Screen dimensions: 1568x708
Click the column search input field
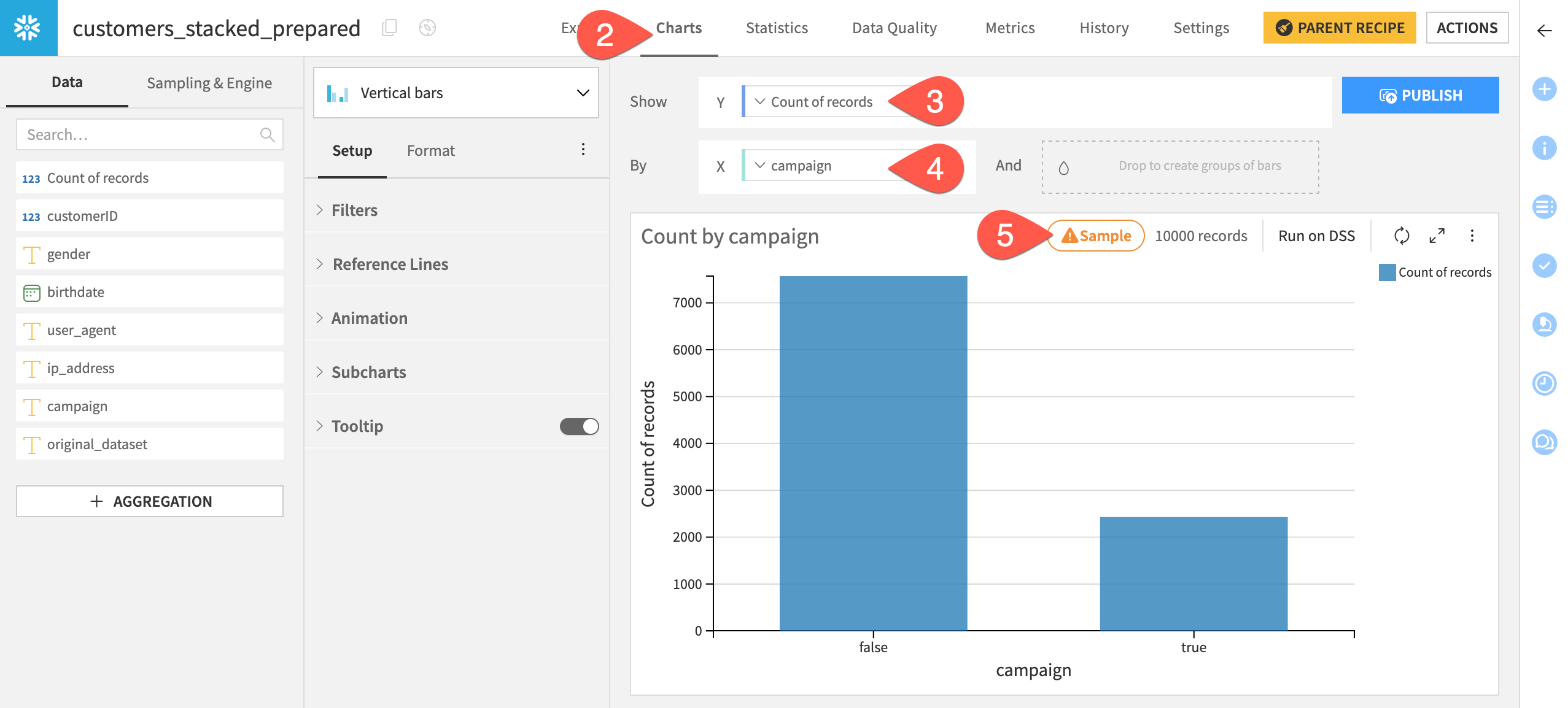point(150,134)
